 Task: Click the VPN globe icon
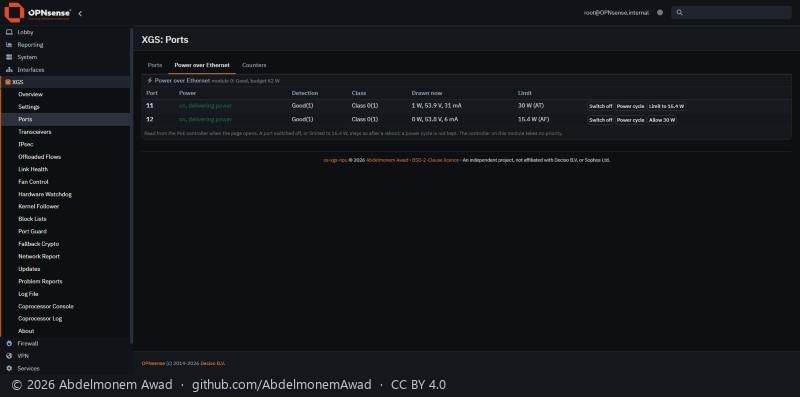point(9,356)
